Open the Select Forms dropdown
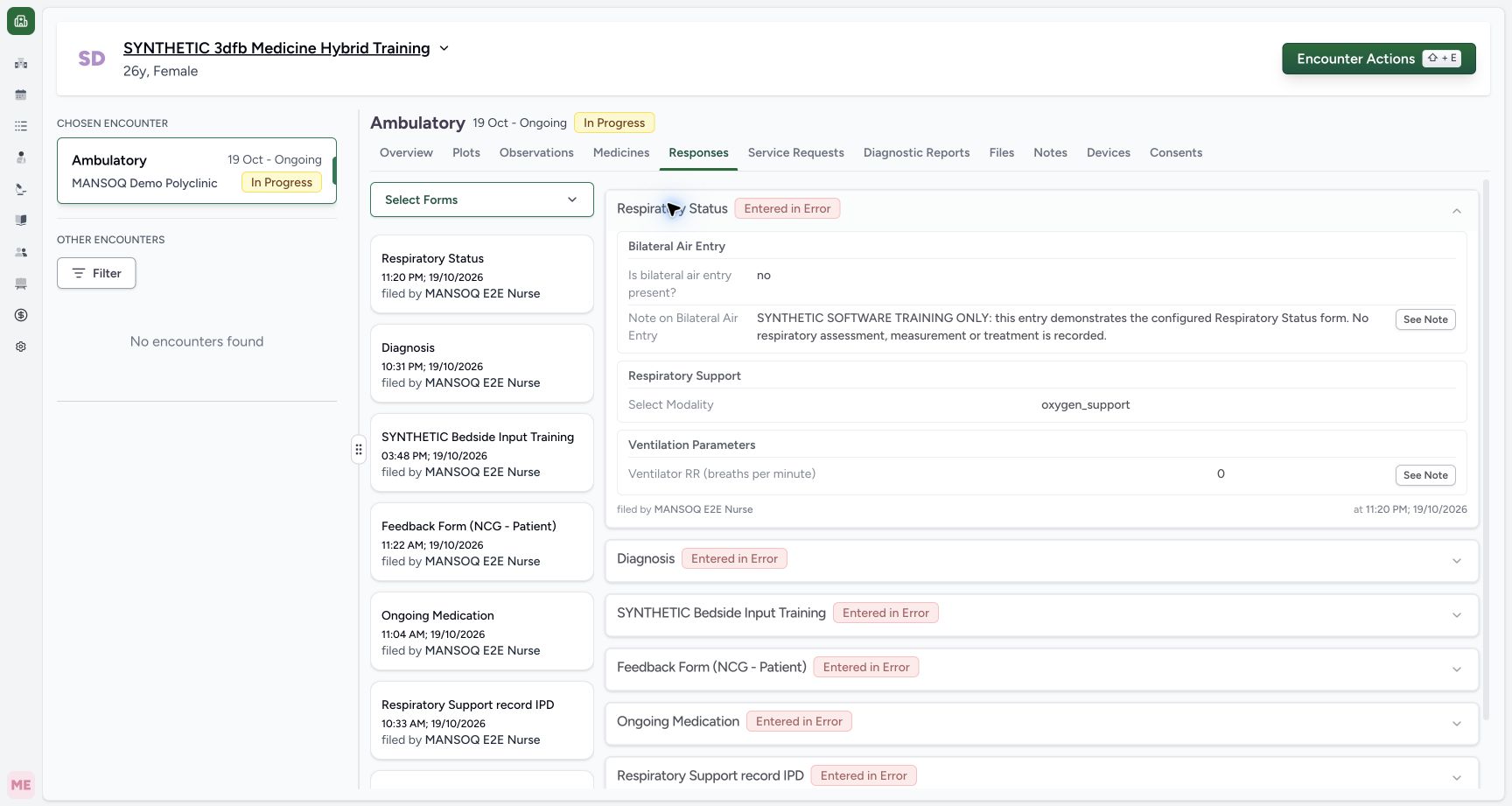Screen dimensions: 1512x806 pyautogui.click(x=482, y=200)
